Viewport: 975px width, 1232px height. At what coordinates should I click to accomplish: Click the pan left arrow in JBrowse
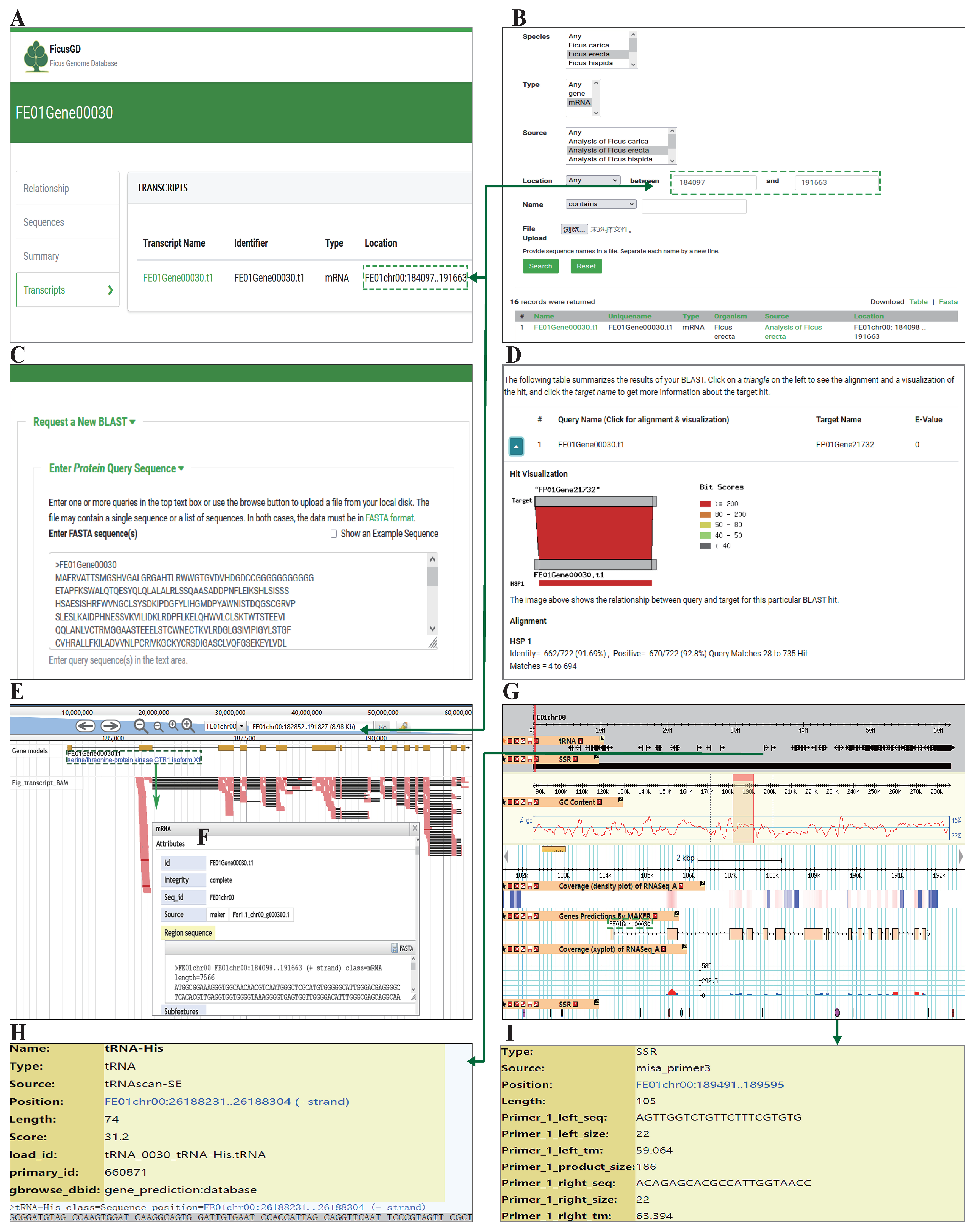(x=86, y=726)
